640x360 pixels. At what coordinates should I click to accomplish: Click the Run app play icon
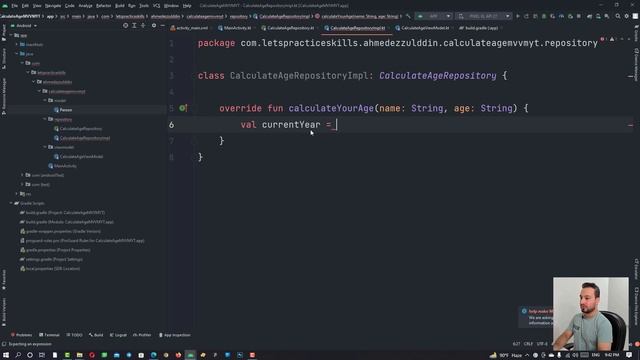pyautogui.click(x=518, y=16)
